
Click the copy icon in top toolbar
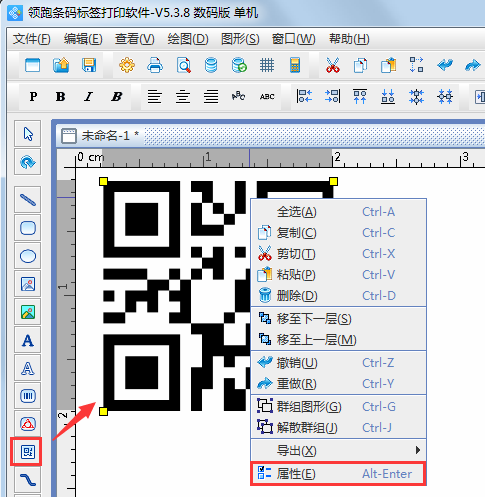tap(360, 65)
